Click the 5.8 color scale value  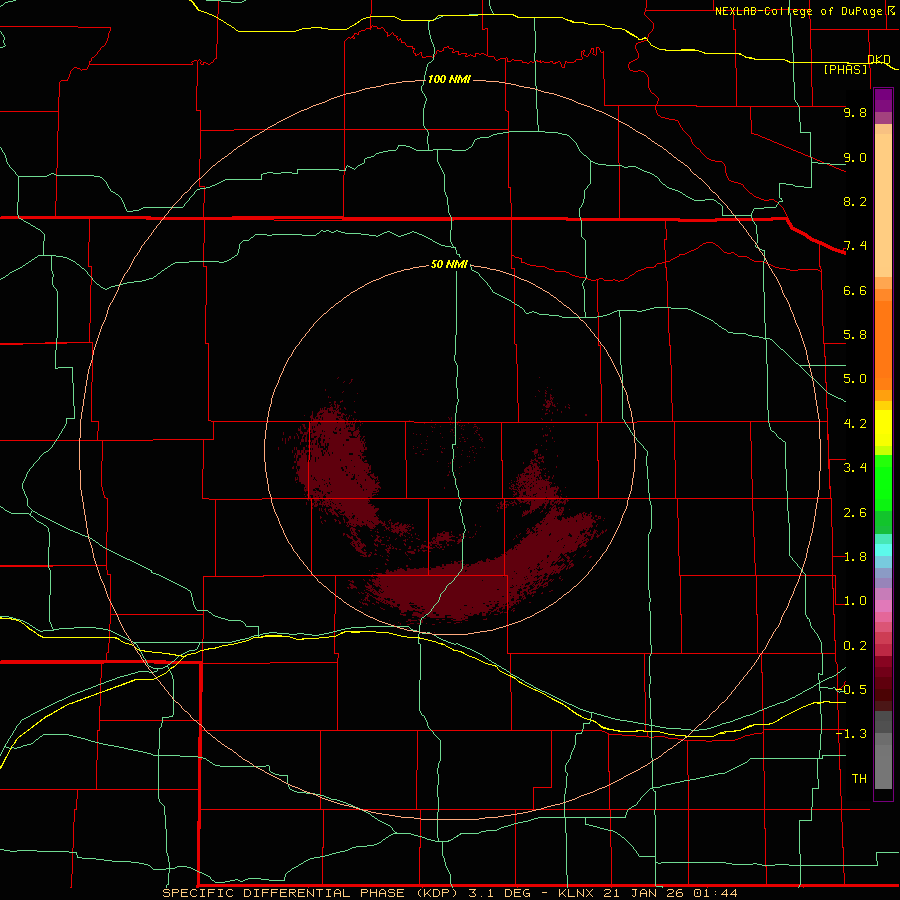[x=855, y=335]
